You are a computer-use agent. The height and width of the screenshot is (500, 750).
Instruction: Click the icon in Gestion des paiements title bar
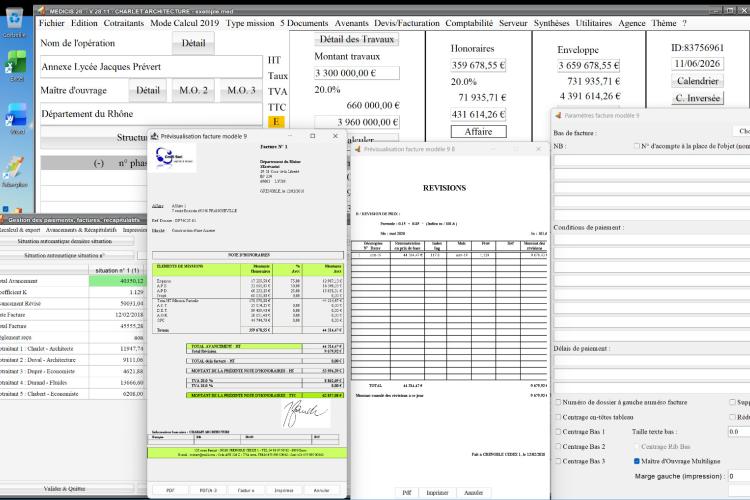point(2,220)
